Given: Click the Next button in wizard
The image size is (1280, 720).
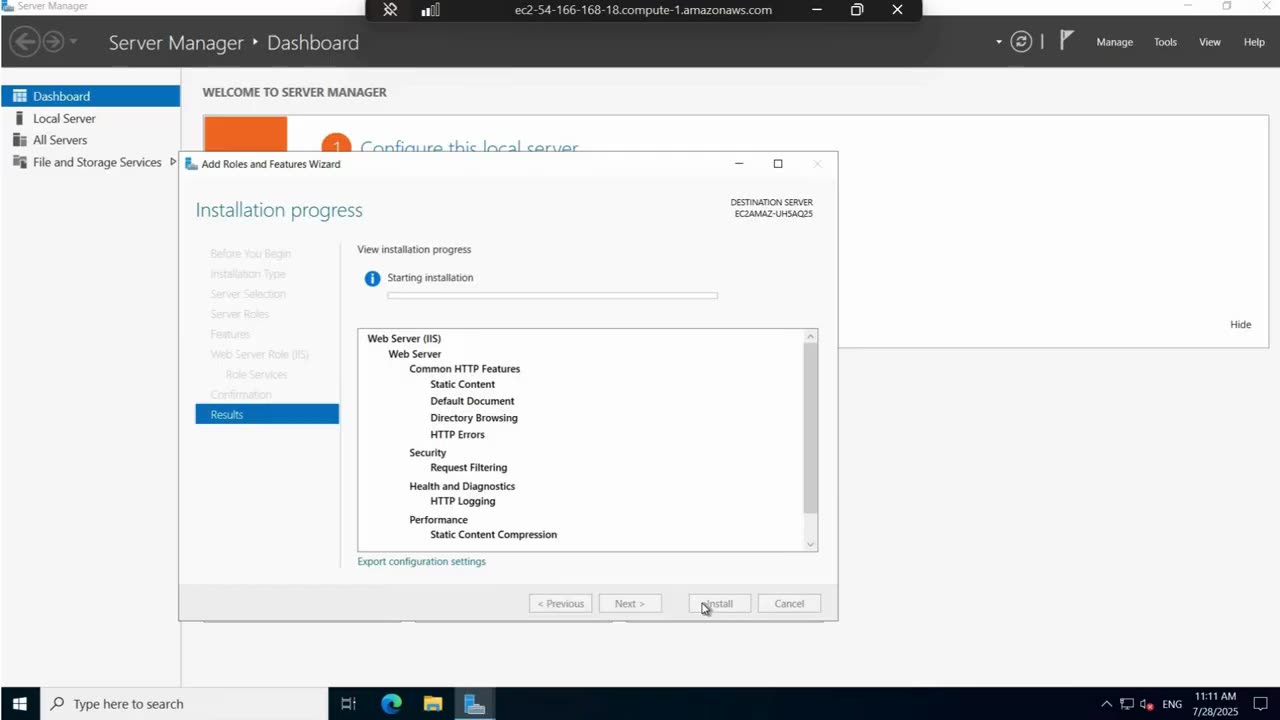Looking at the screenshot, I should click(x=629, y=603).
